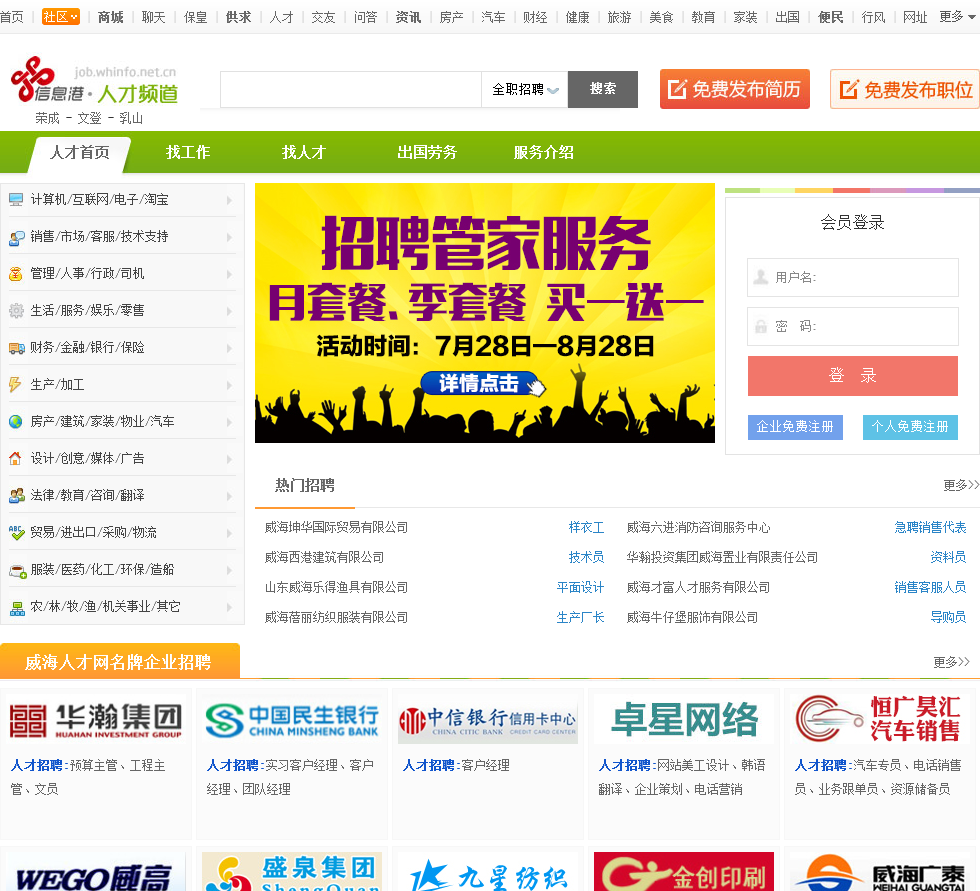Open 威海西港建筑有限公司 company link
Screen dimensions: 980x891
tap(324, 557)
